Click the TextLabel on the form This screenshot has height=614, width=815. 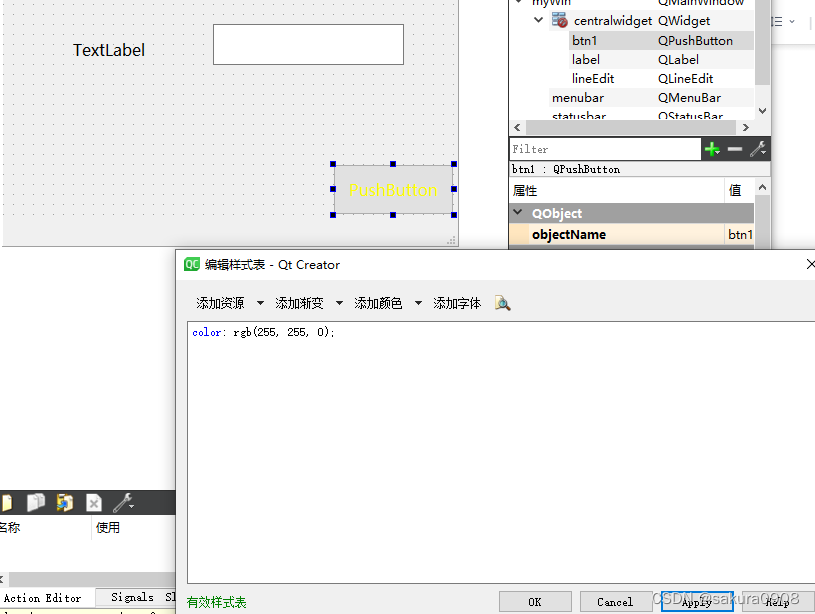[109, 50]
